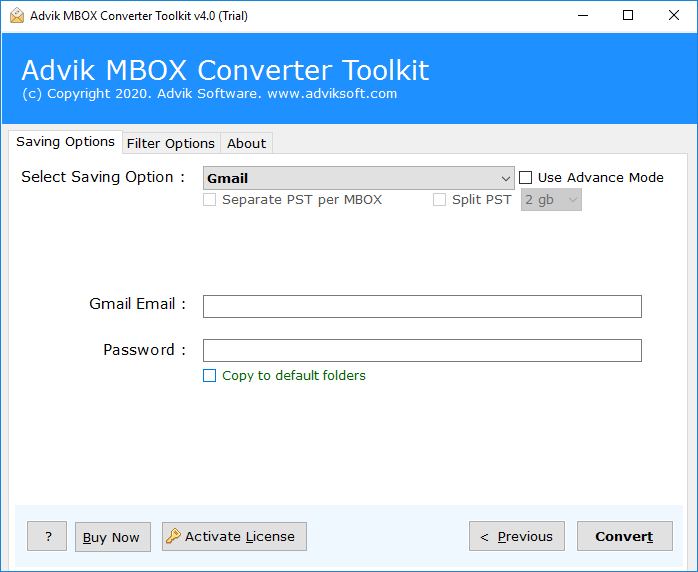698x572 pixels.
Task: Start conversion with the Convert button
Action: pos(625,536)
